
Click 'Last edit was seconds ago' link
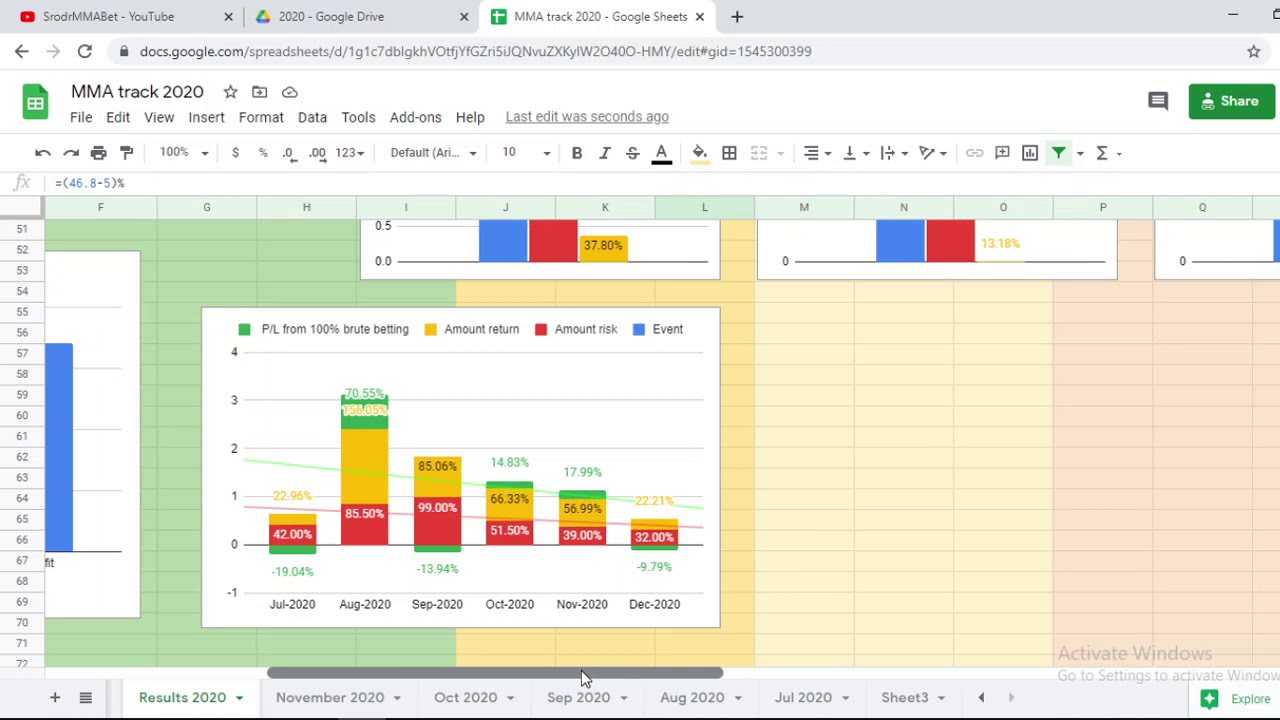point(587,117)
